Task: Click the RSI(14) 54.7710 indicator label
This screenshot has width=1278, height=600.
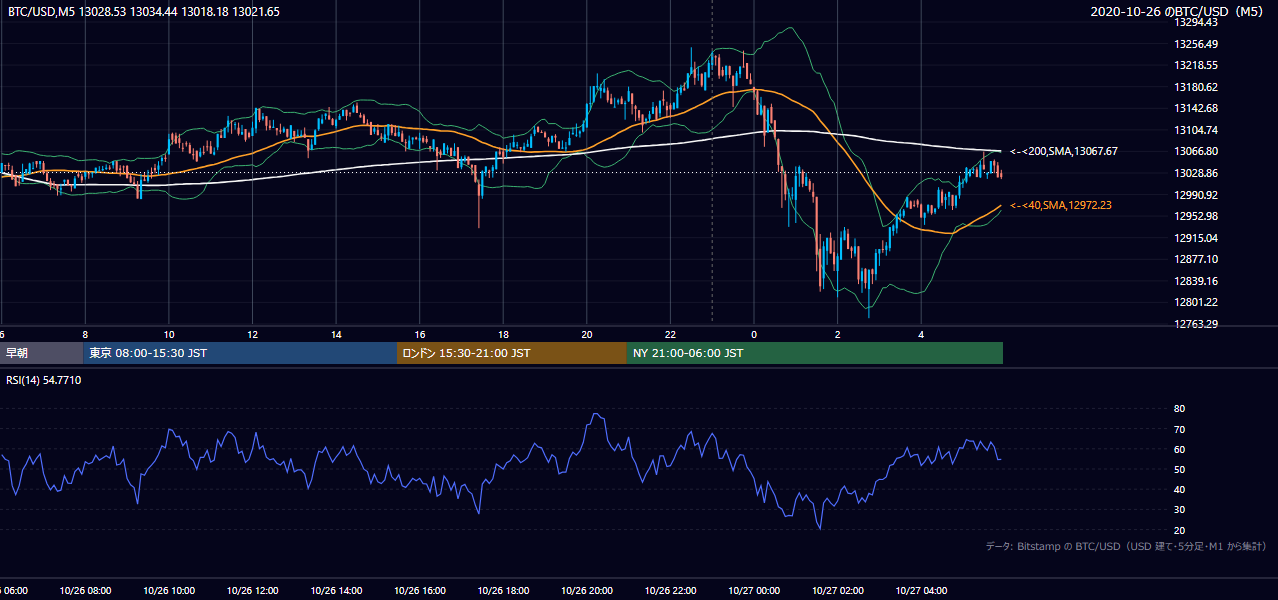Action: [x=44, y=381]
